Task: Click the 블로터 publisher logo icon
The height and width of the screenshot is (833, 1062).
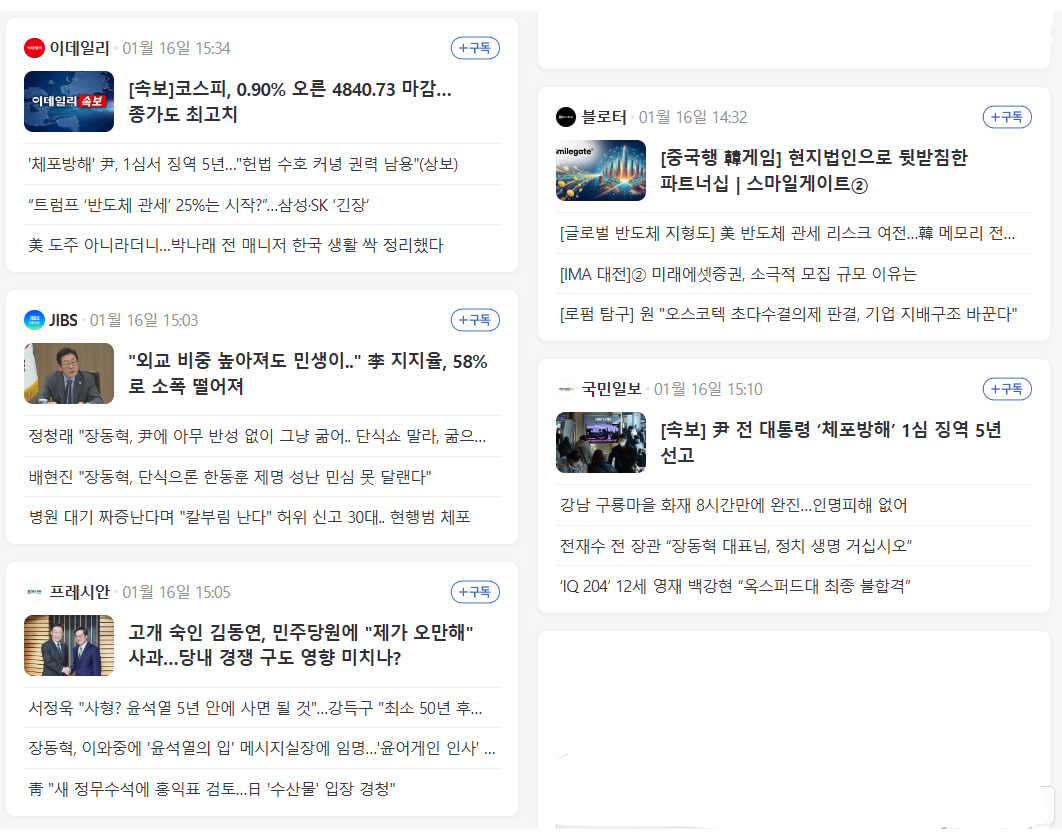Action: pos(566,117)
